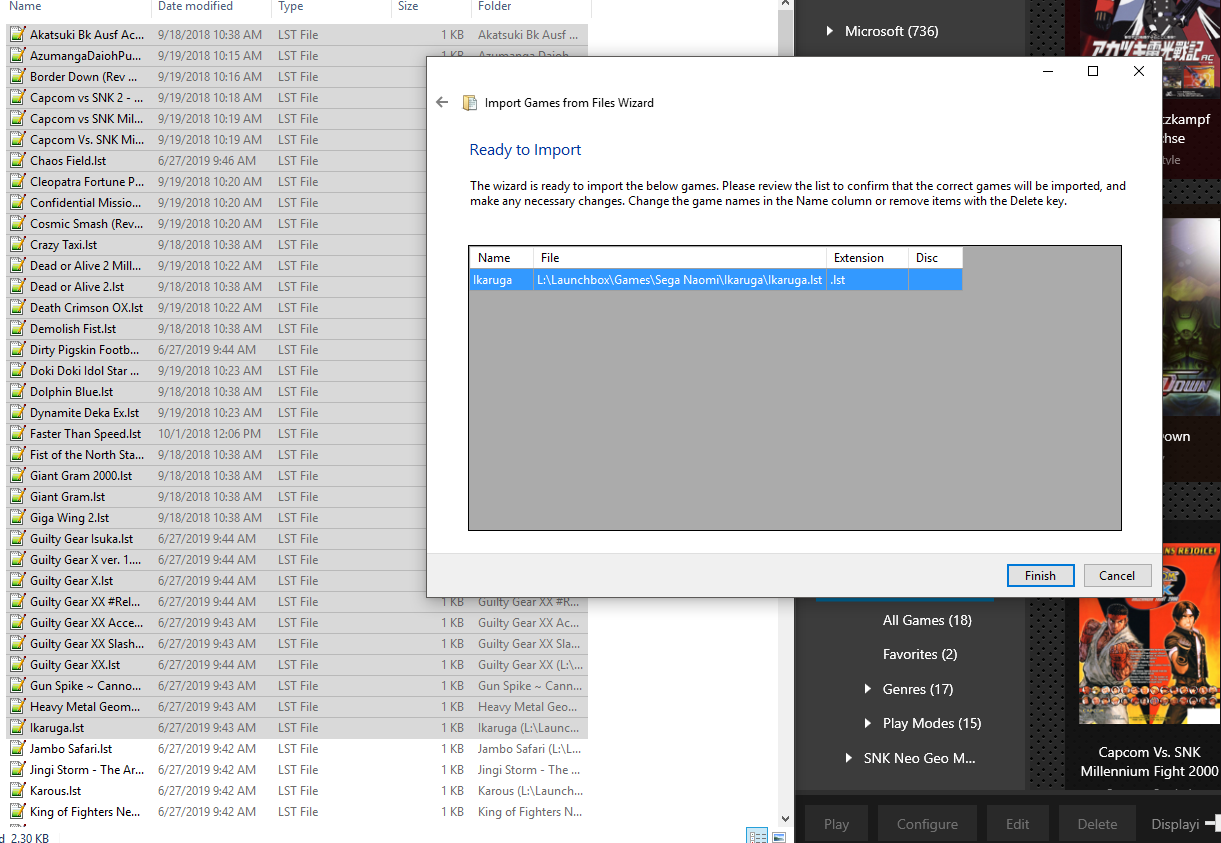Click the Extension column header in wizard
Screen dimensions: 1221x843
[x=868, y=258]
